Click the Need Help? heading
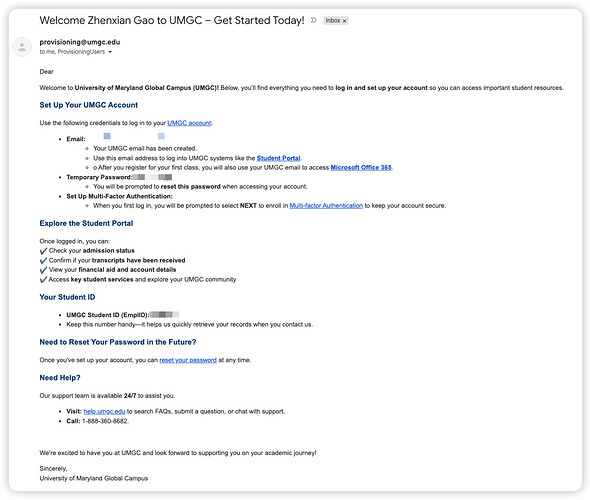Image resolution: width=590 pixels, height=500 pixels. click(60, 378)
